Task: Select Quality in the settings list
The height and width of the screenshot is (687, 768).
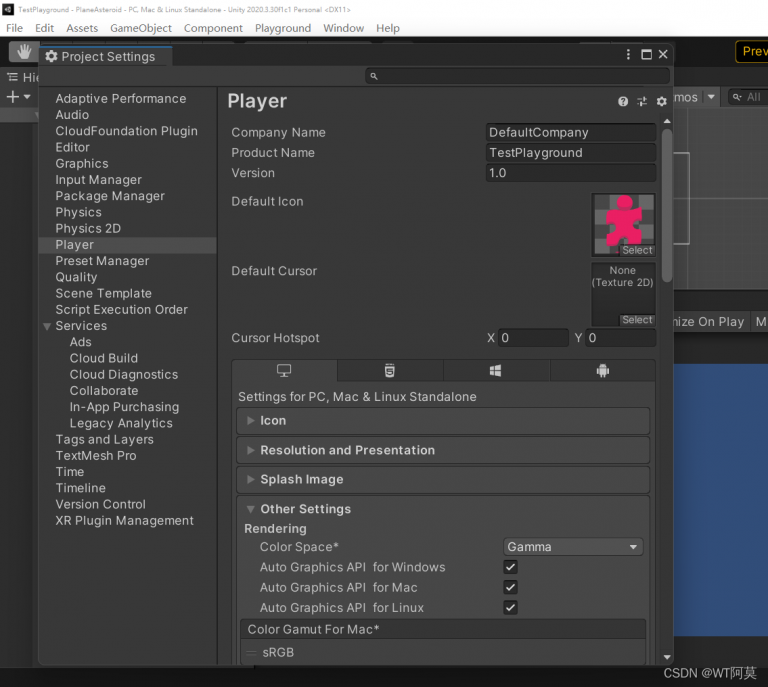Action: pos(76,277)
